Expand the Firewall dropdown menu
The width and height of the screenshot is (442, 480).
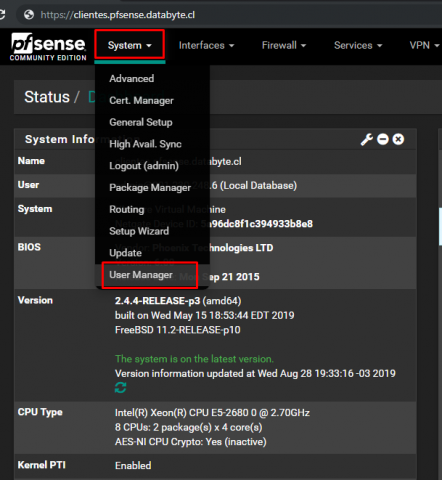tap(284, 45)
